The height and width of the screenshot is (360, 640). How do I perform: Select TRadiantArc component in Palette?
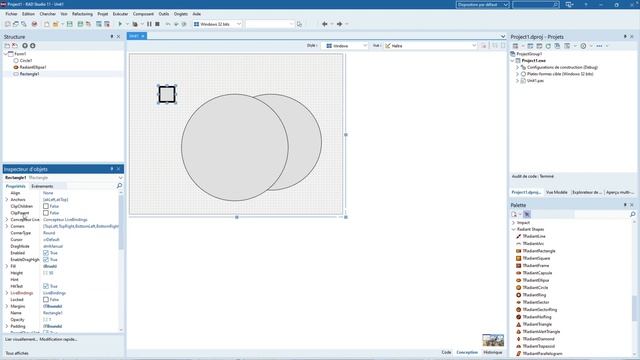point(533,244)
